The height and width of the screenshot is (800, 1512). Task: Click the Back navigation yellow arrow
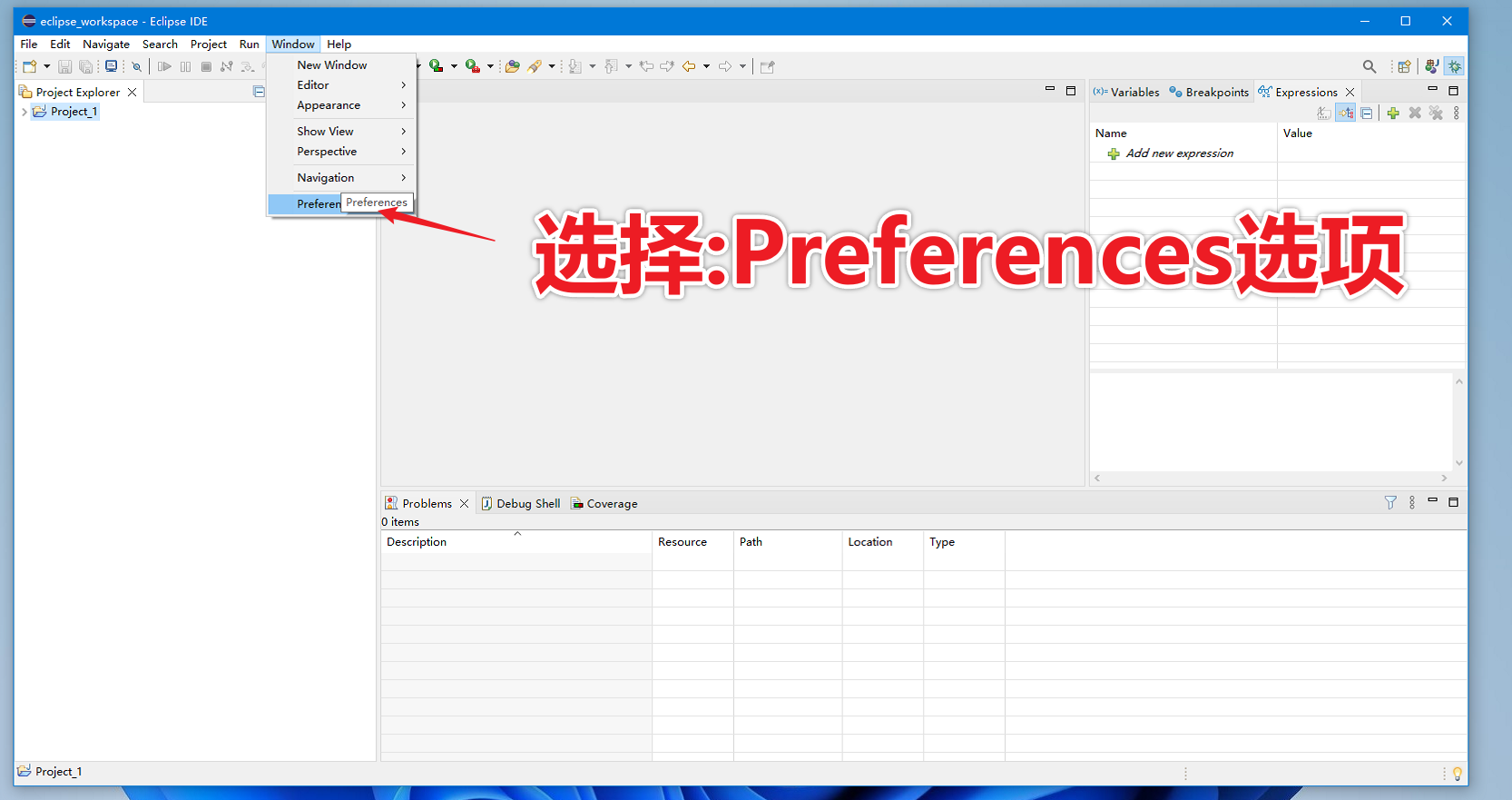coord(689,66)
